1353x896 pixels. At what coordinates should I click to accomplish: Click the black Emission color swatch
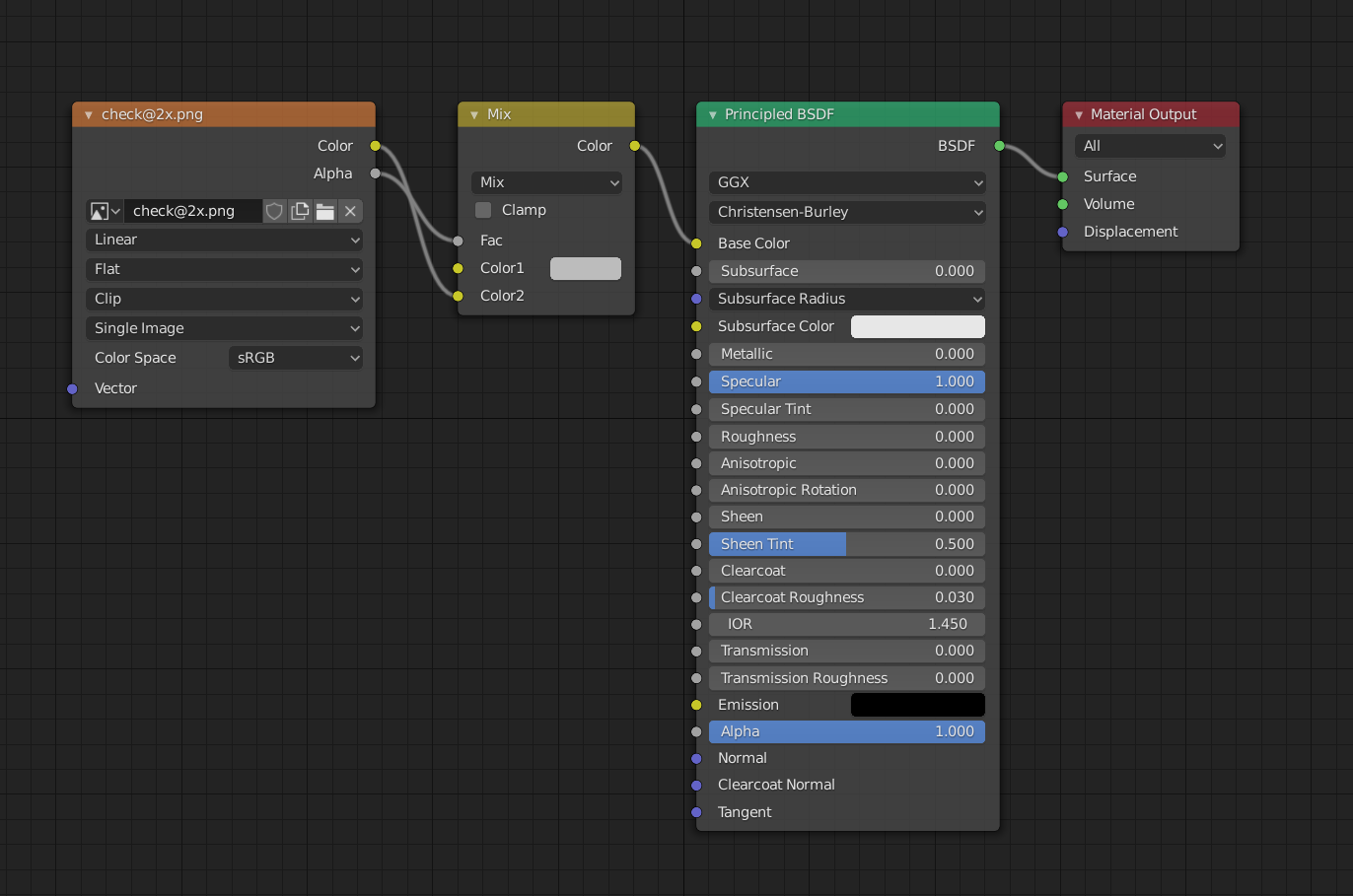tap(917, 705)
